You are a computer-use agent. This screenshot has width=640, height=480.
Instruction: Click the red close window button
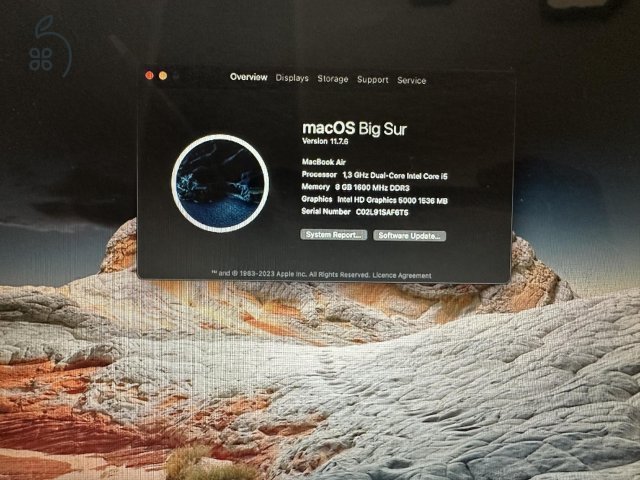pos(149,75)
